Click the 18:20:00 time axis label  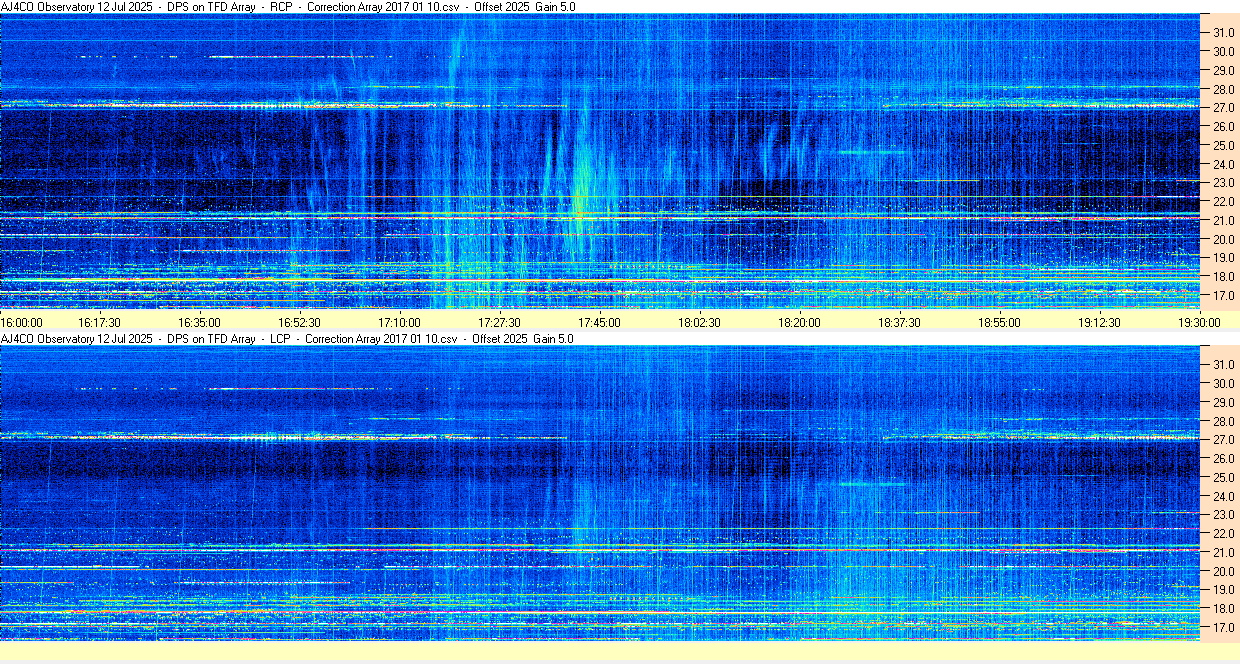click(x=799, y=322)
